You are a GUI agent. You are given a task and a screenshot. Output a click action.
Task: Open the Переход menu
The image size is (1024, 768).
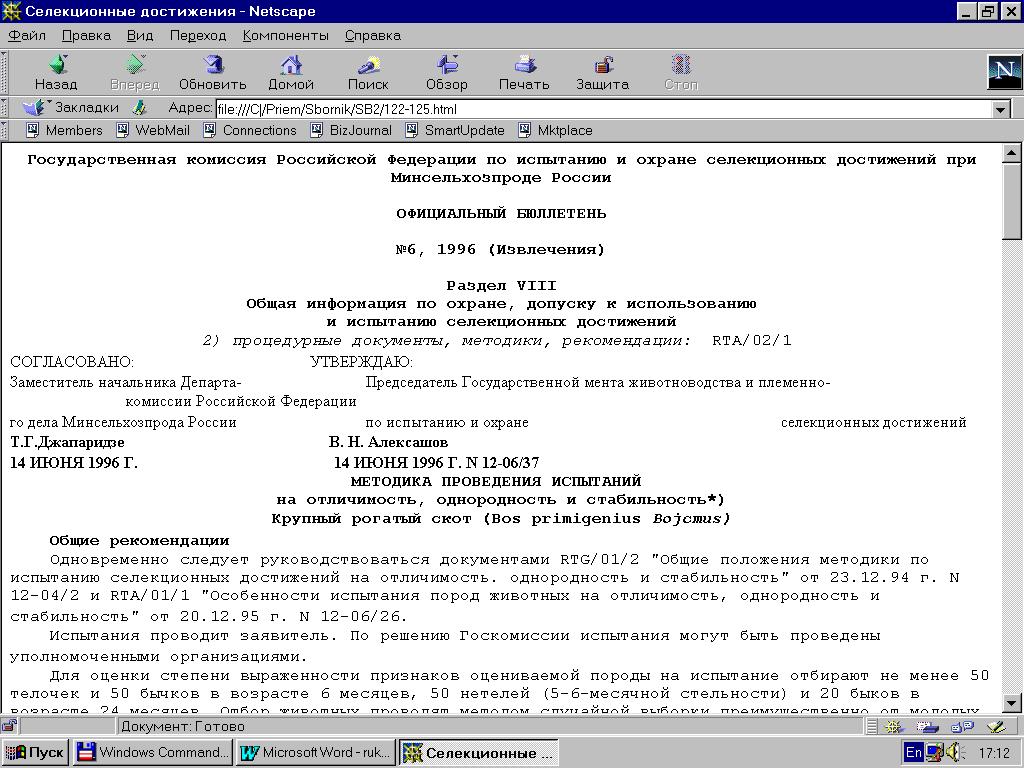[198, 35]
